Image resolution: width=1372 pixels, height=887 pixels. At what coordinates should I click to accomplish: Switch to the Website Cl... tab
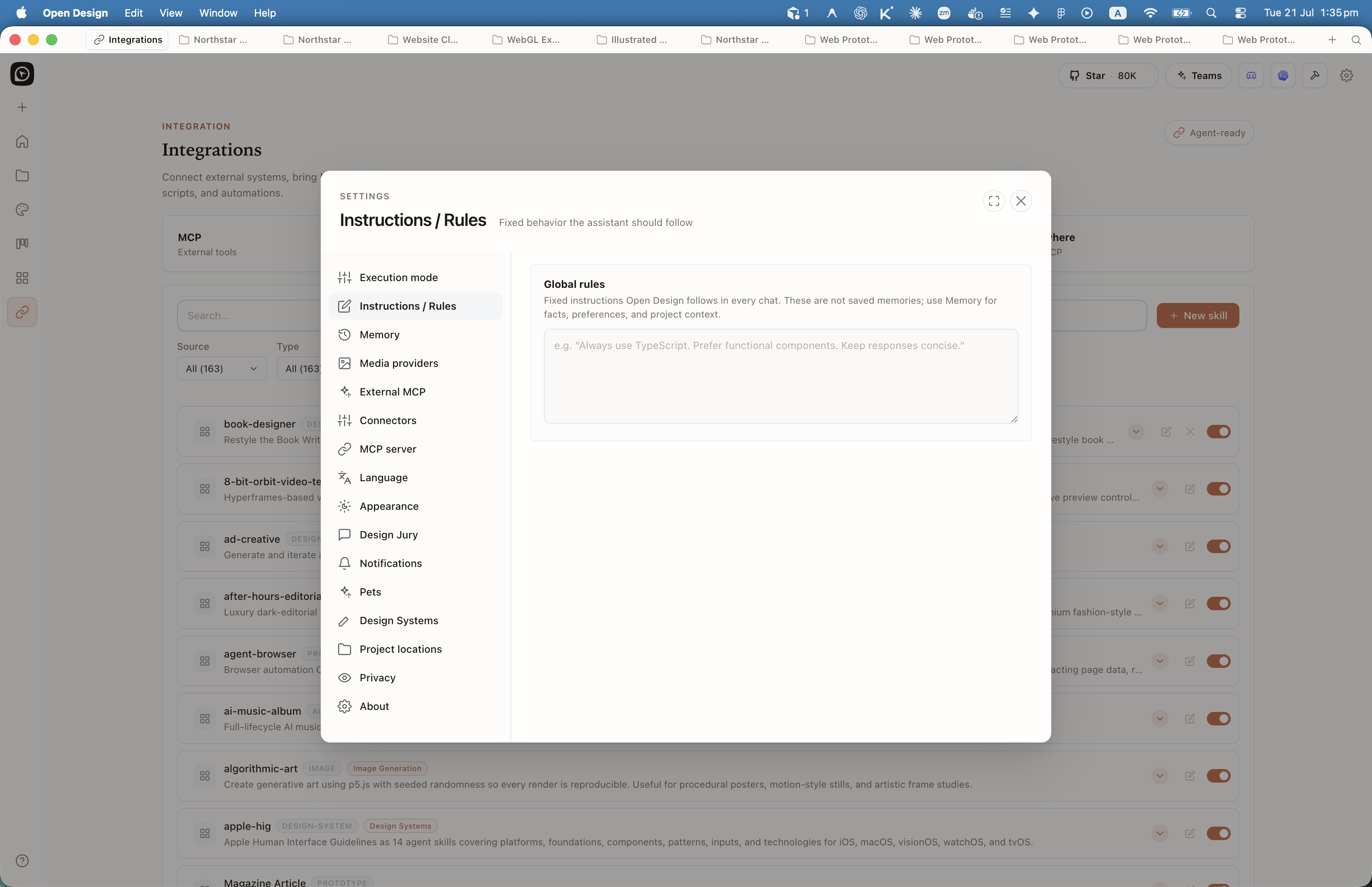click(423, 40)
